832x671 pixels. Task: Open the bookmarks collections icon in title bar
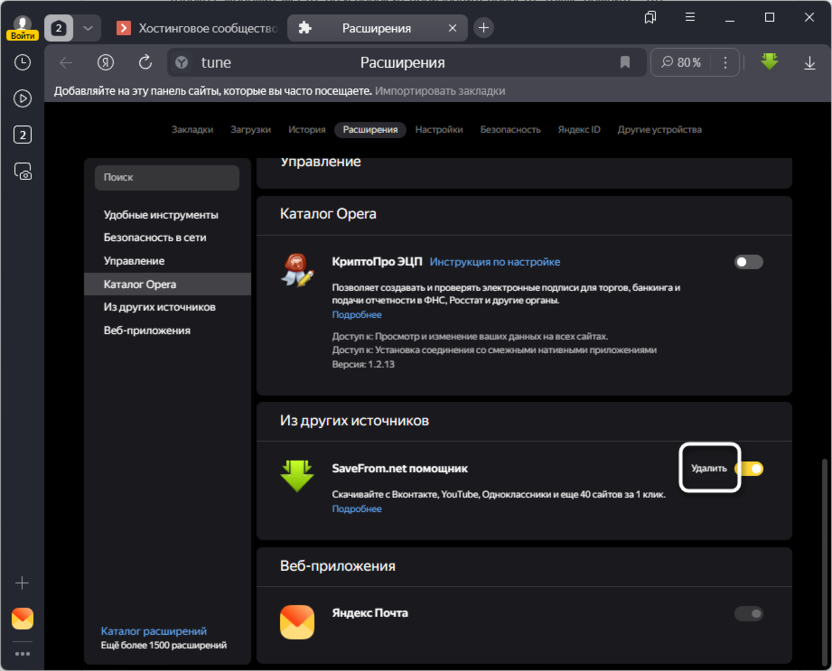pyautogui.click(x=651, y=18)
